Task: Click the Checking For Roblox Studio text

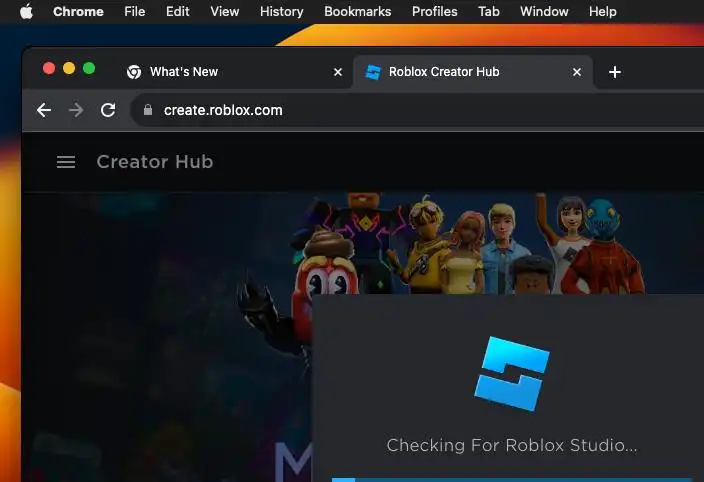Action: tap(512, 445)
